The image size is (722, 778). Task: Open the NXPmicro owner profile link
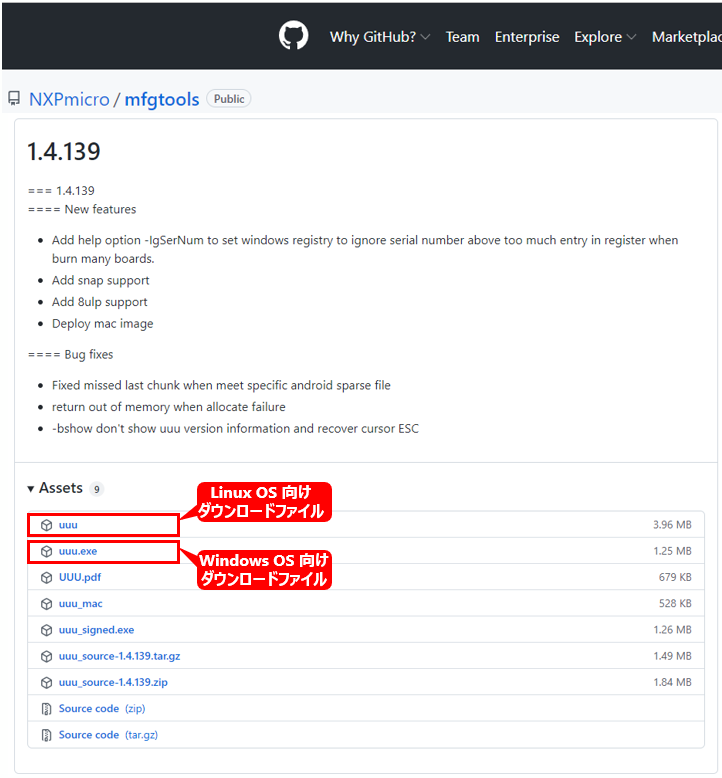[69, 99]
